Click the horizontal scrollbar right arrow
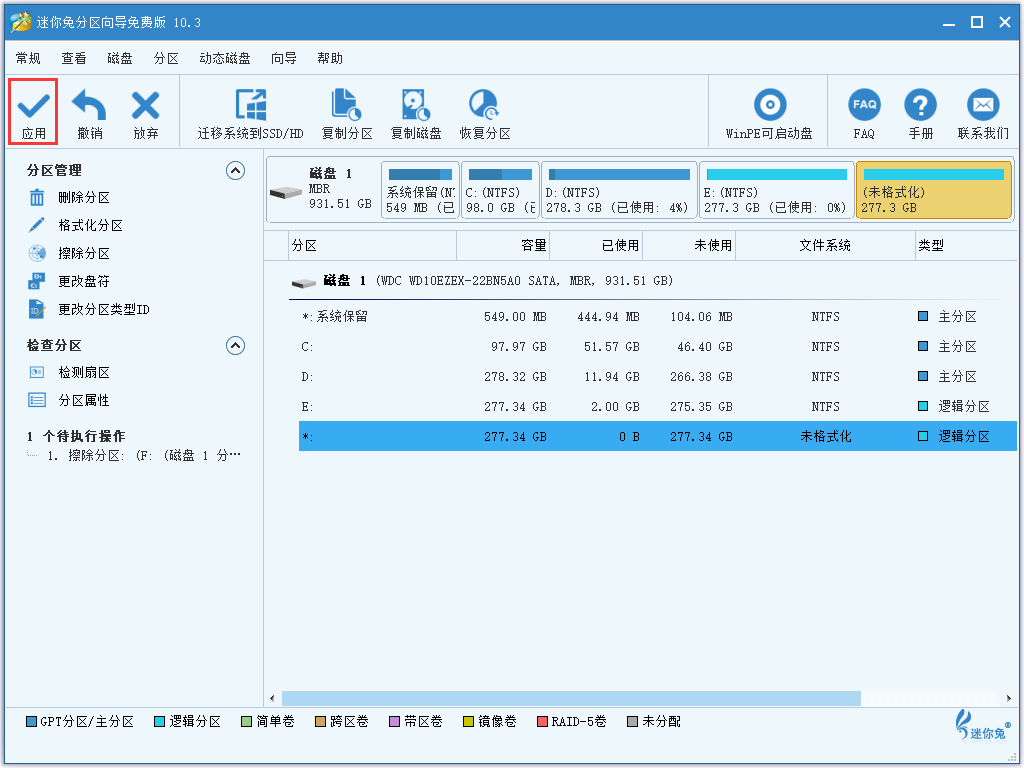This screenshot has height=768, width=1024. [x=1010, y=698]
